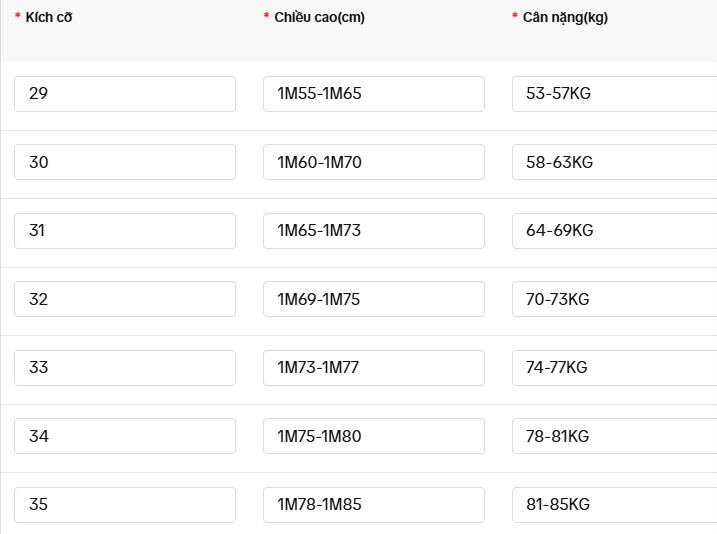Focus the height input 1M69-1M75

pyautogui.click(x=374, y=299)
